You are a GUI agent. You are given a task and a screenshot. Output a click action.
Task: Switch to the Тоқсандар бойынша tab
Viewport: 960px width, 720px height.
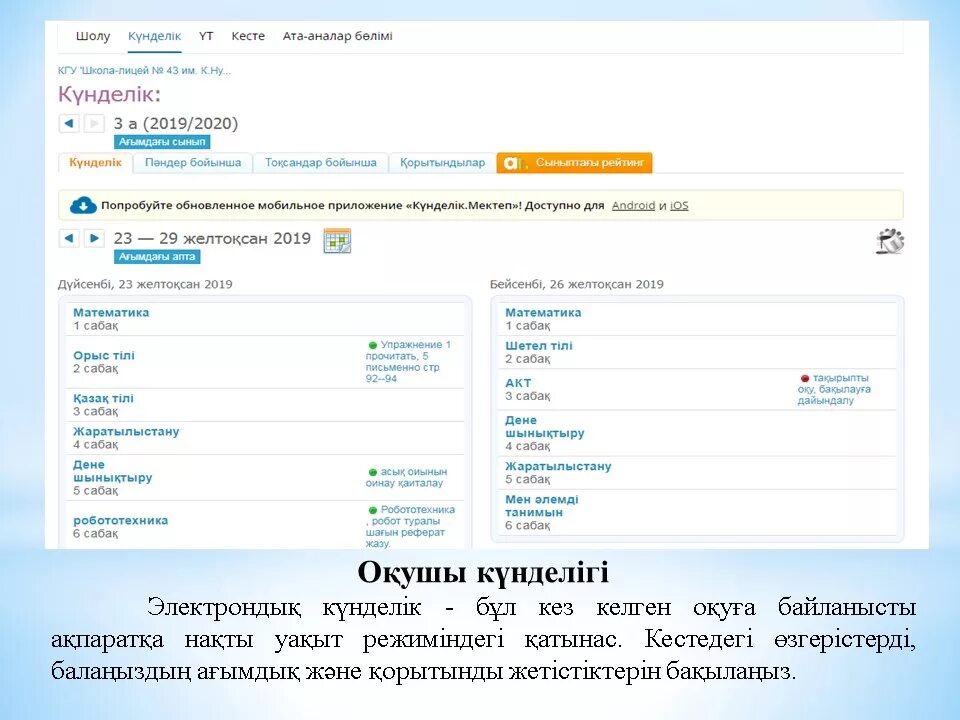(x=319, y=162)
